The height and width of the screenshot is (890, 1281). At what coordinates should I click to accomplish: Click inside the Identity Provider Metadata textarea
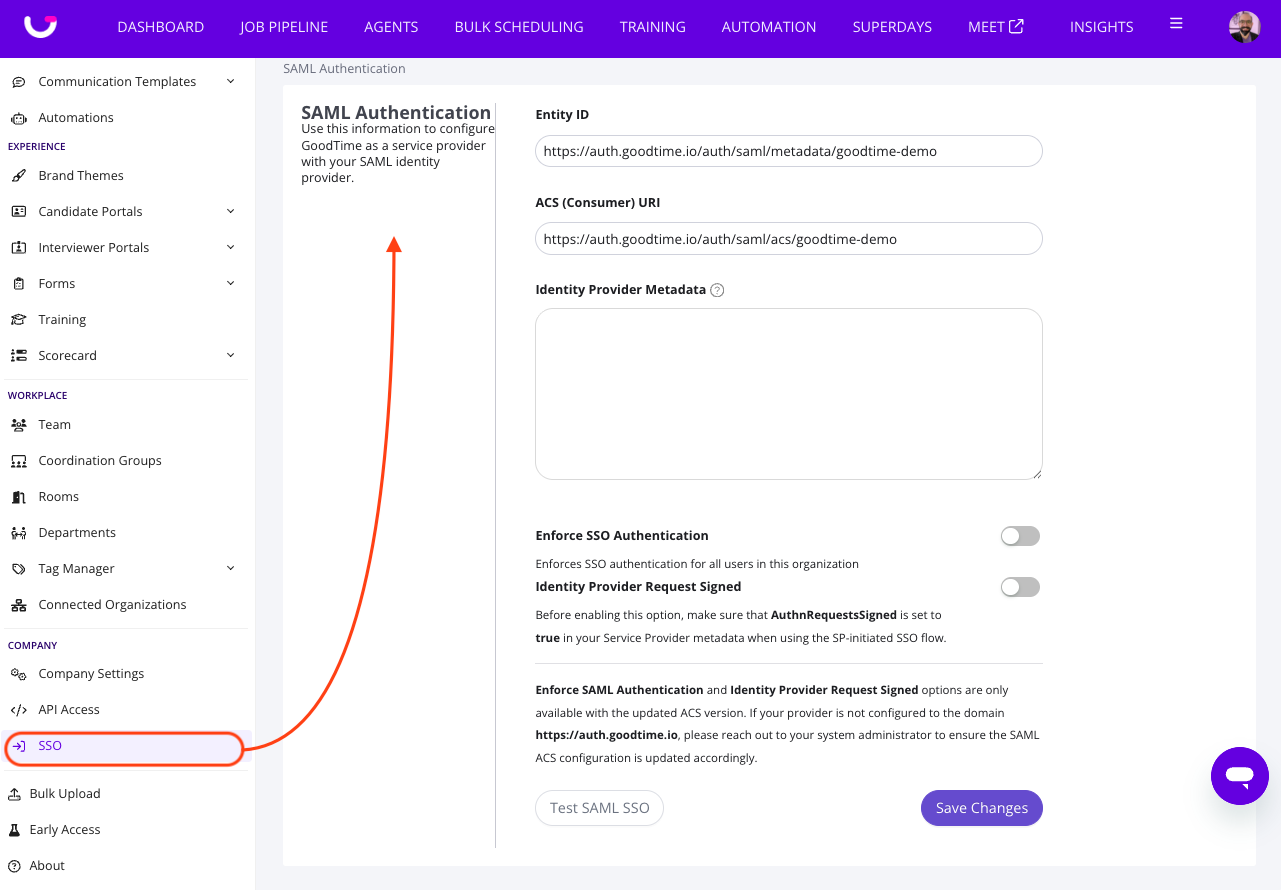[788, 394]
